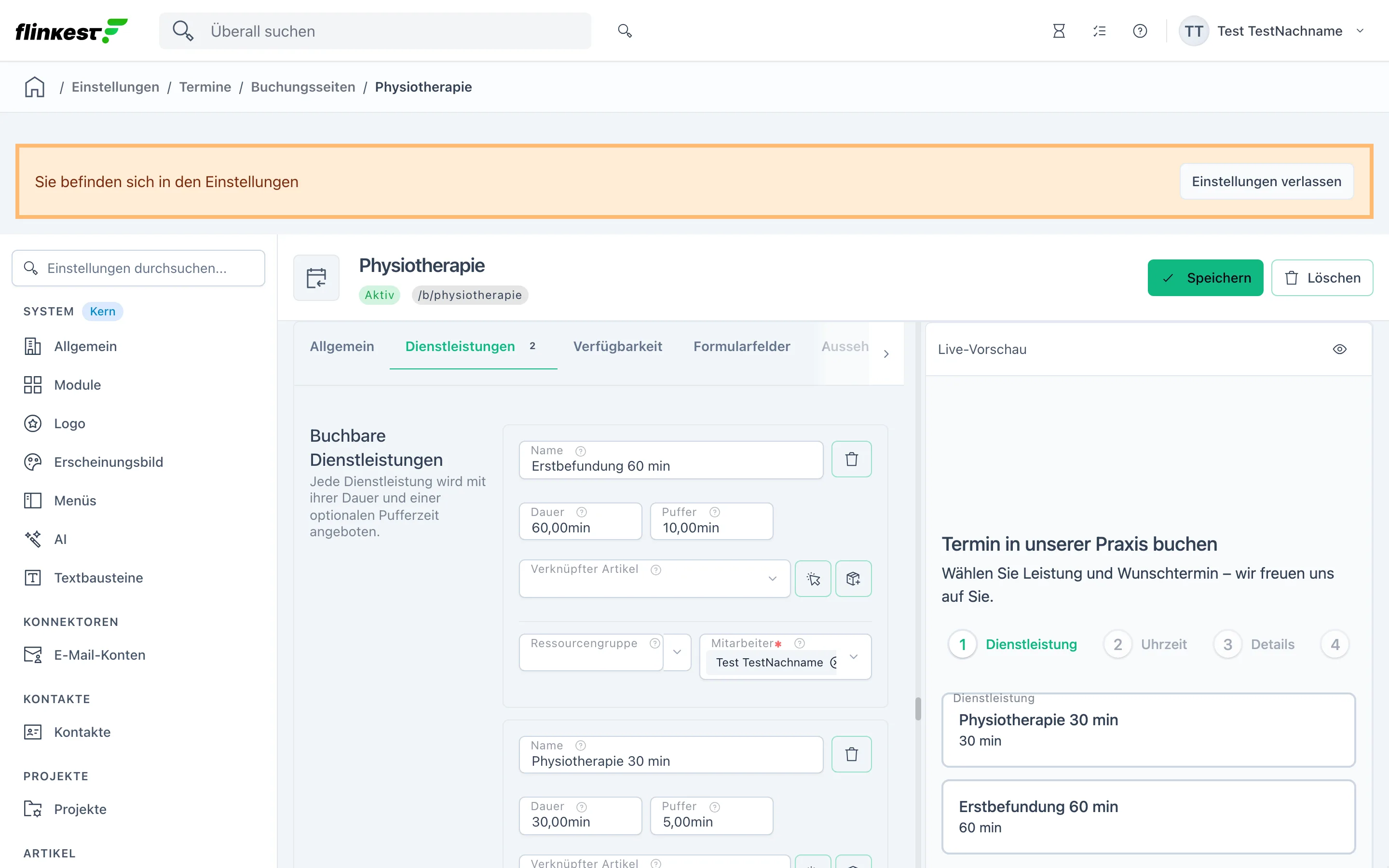Show help for Mitarbeiter field
This screenshot has height=868, width=1389.
coord(800,643)
